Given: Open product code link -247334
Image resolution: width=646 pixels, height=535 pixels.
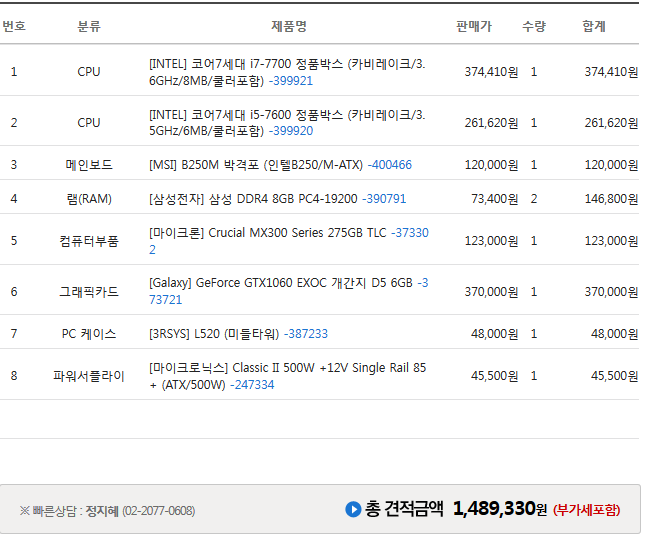Looking at the screenshot, I should [x=252, y=385].
